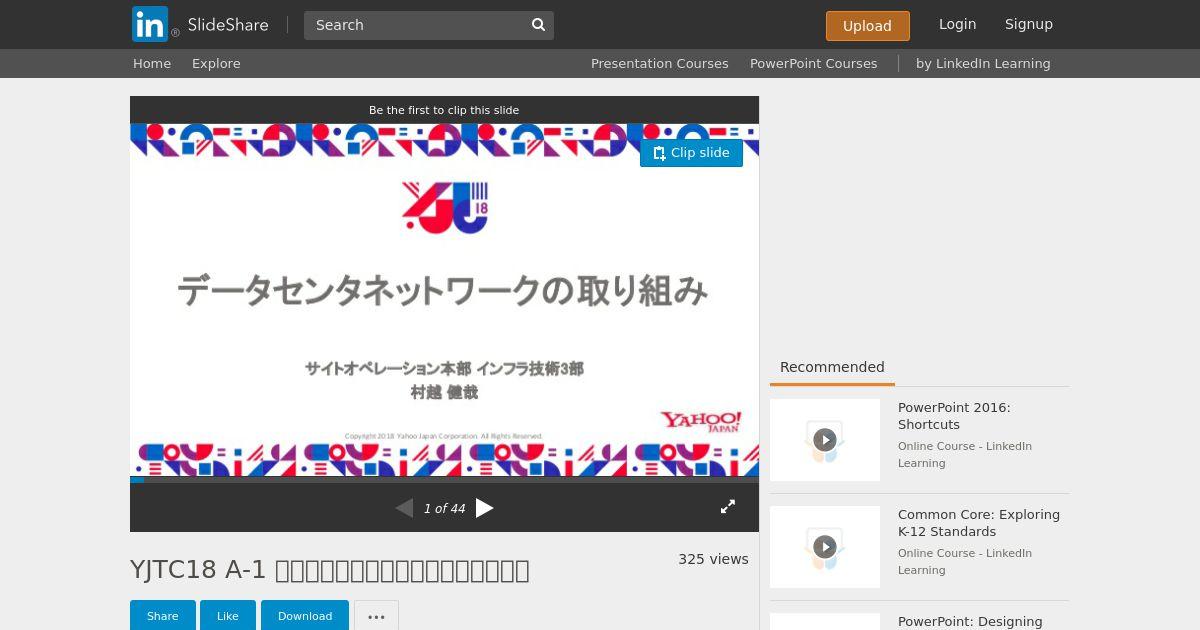The width and height of the screenshot is (1200, 630).
Task: Select the Recommended tab
Action: coord(832,367)
